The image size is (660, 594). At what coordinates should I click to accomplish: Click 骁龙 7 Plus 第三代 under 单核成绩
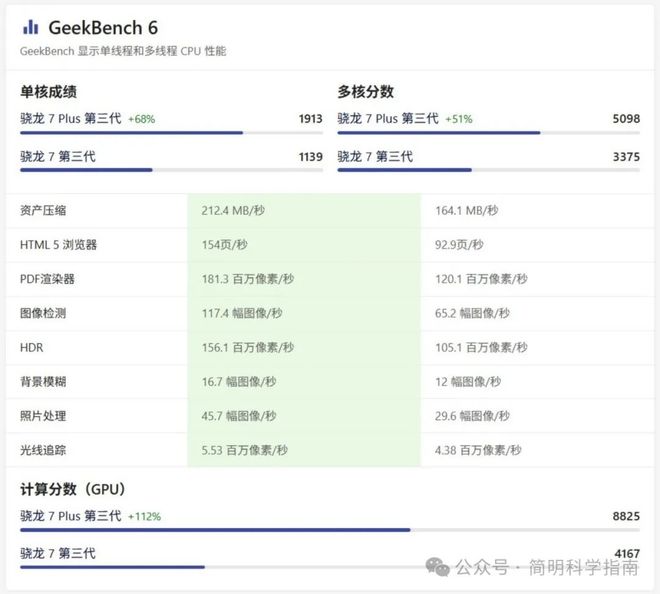point(71,118)
